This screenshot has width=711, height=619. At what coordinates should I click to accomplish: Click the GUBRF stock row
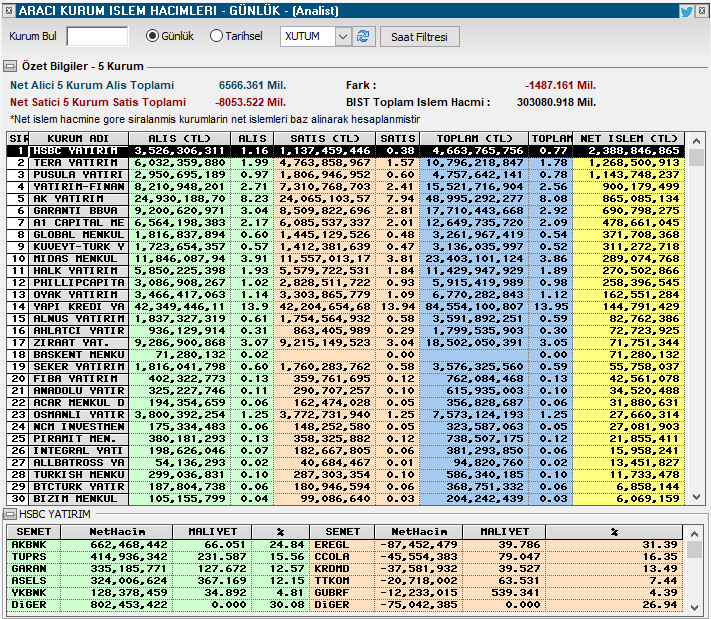[x=496, y=593]
